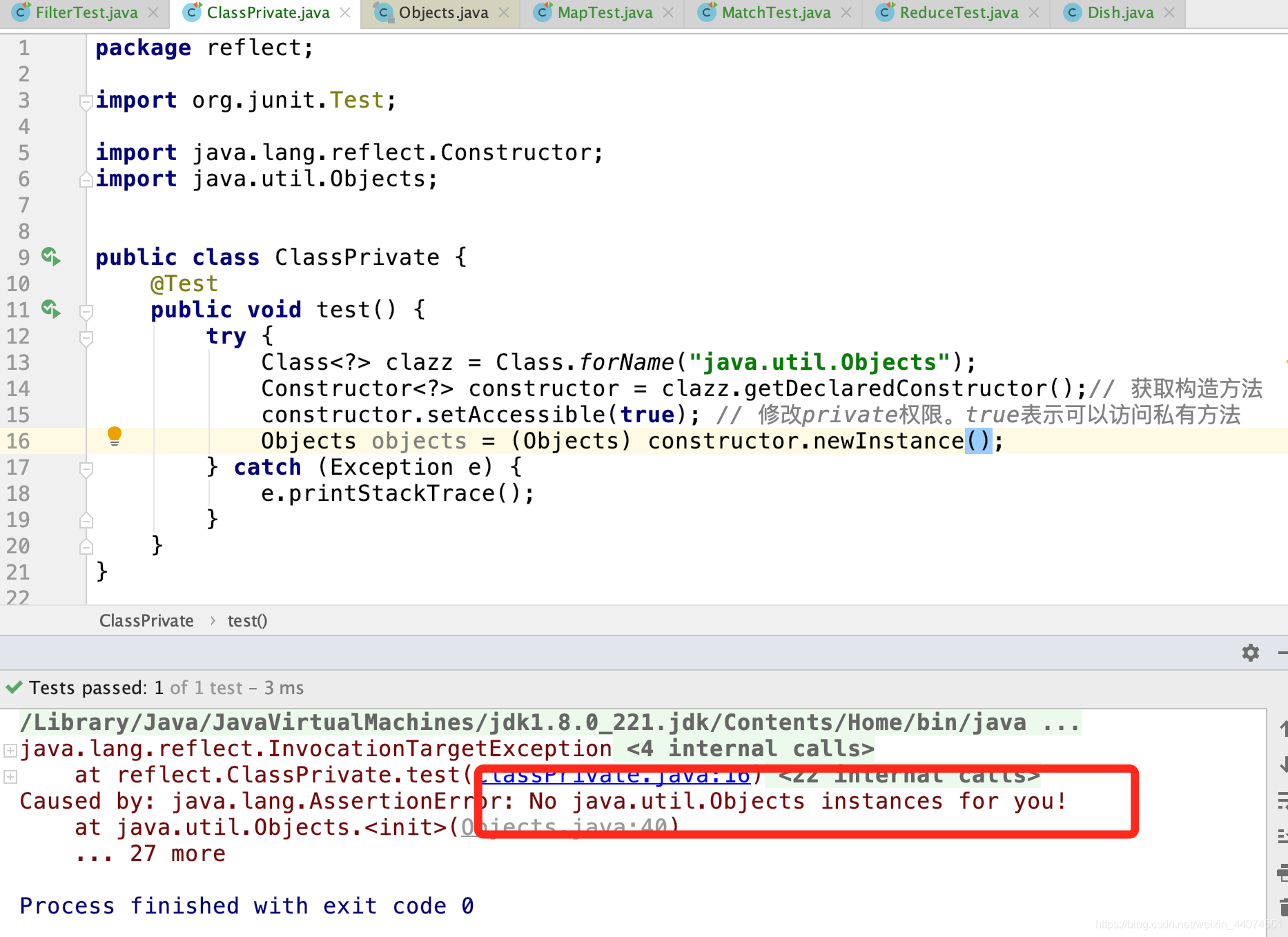Click 'e.printStackTrace();' on line 18

(x=398, y=493)
